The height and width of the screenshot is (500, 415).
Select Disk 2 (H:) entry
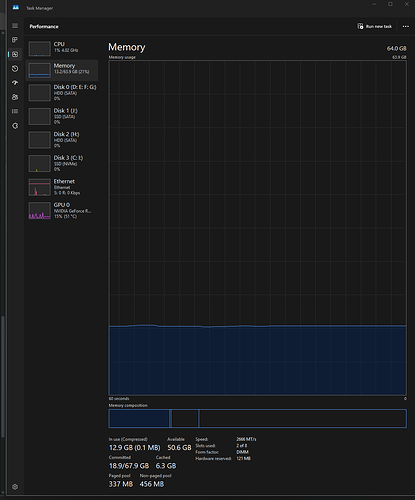click(x=62, y=140)
